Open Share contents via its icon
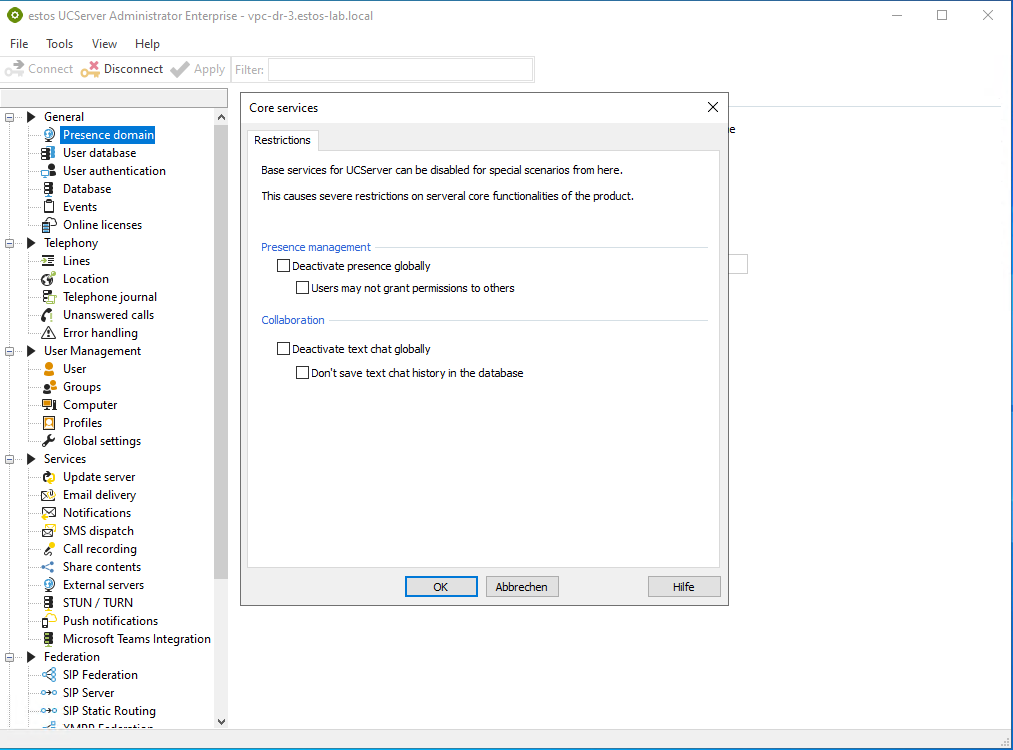 pos(48,567)
